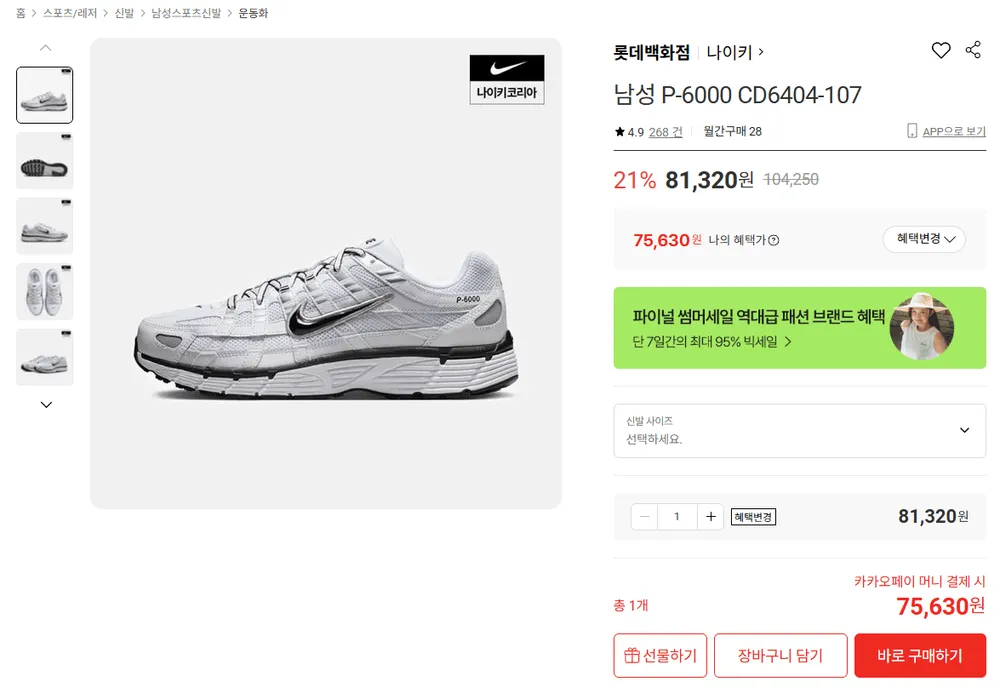Click the share icon
The width and height of the screenshot is (1000, 689).
point(973,50)
